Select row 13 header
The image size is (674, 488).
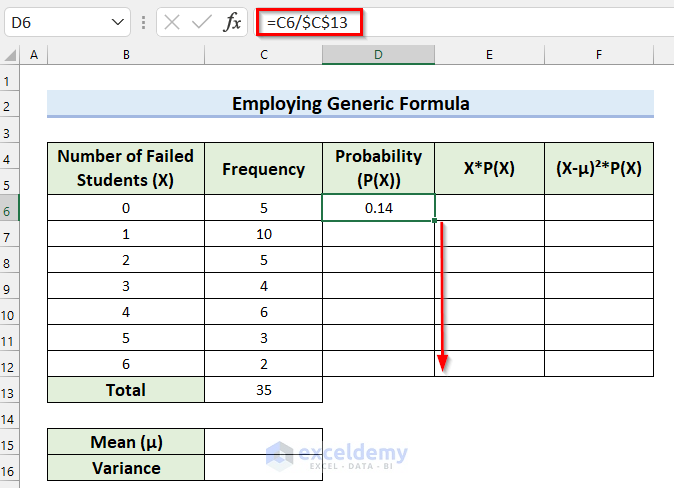pos(10,390)
